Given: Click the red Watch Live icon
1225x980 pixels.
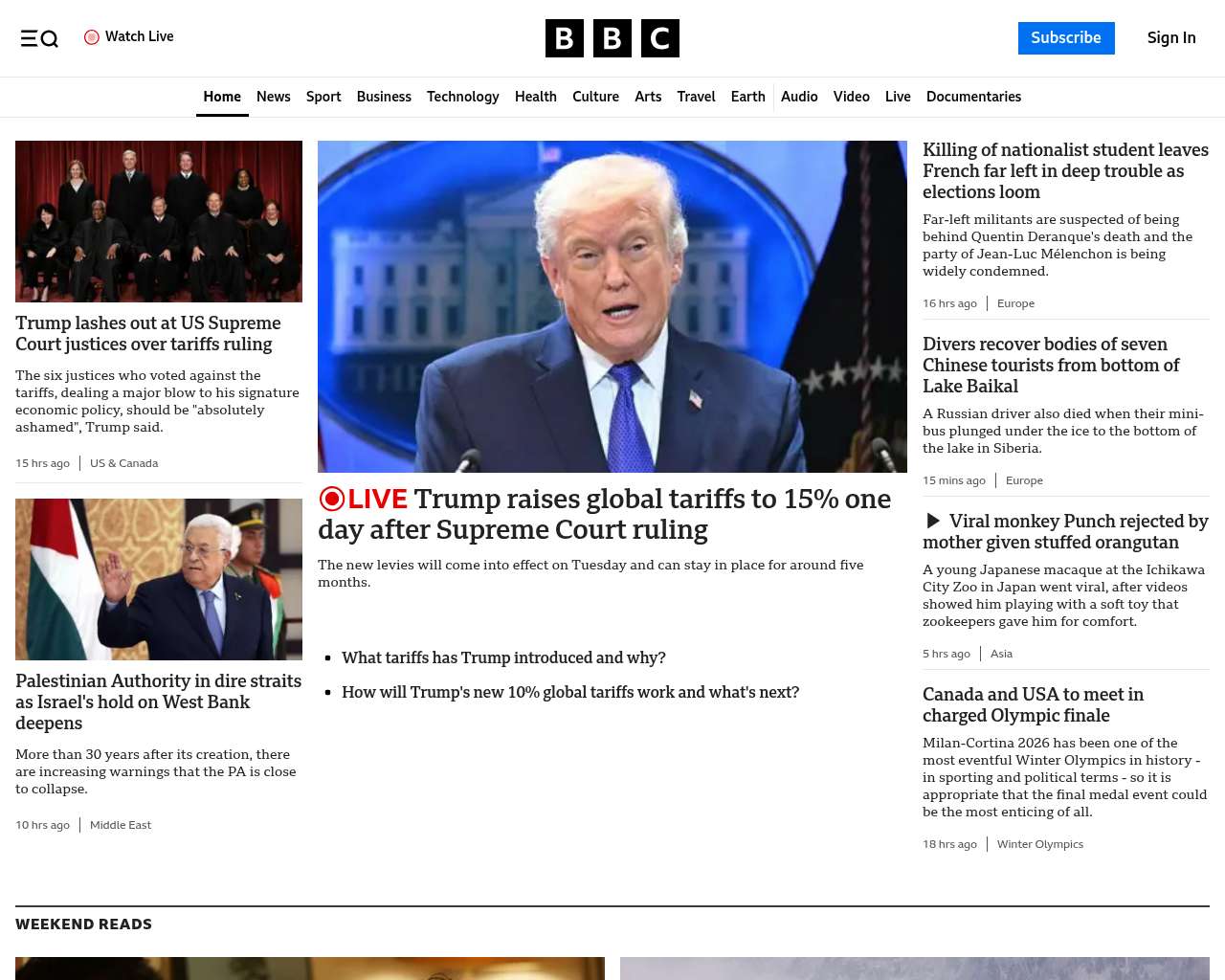Looking at the screenshot, I should pos(92,37).
